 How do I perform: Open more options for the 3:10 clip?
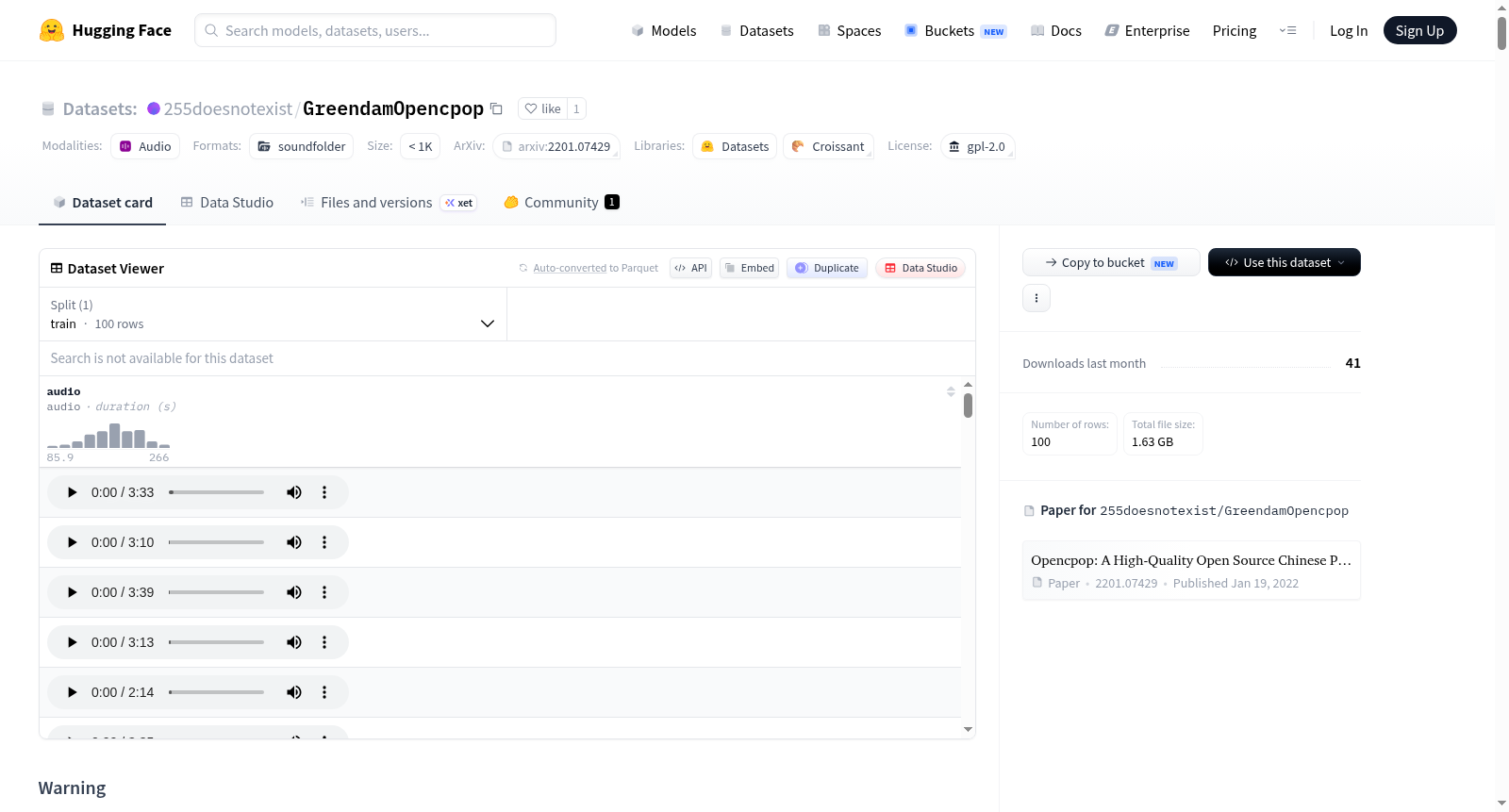(x=324, y=542)
